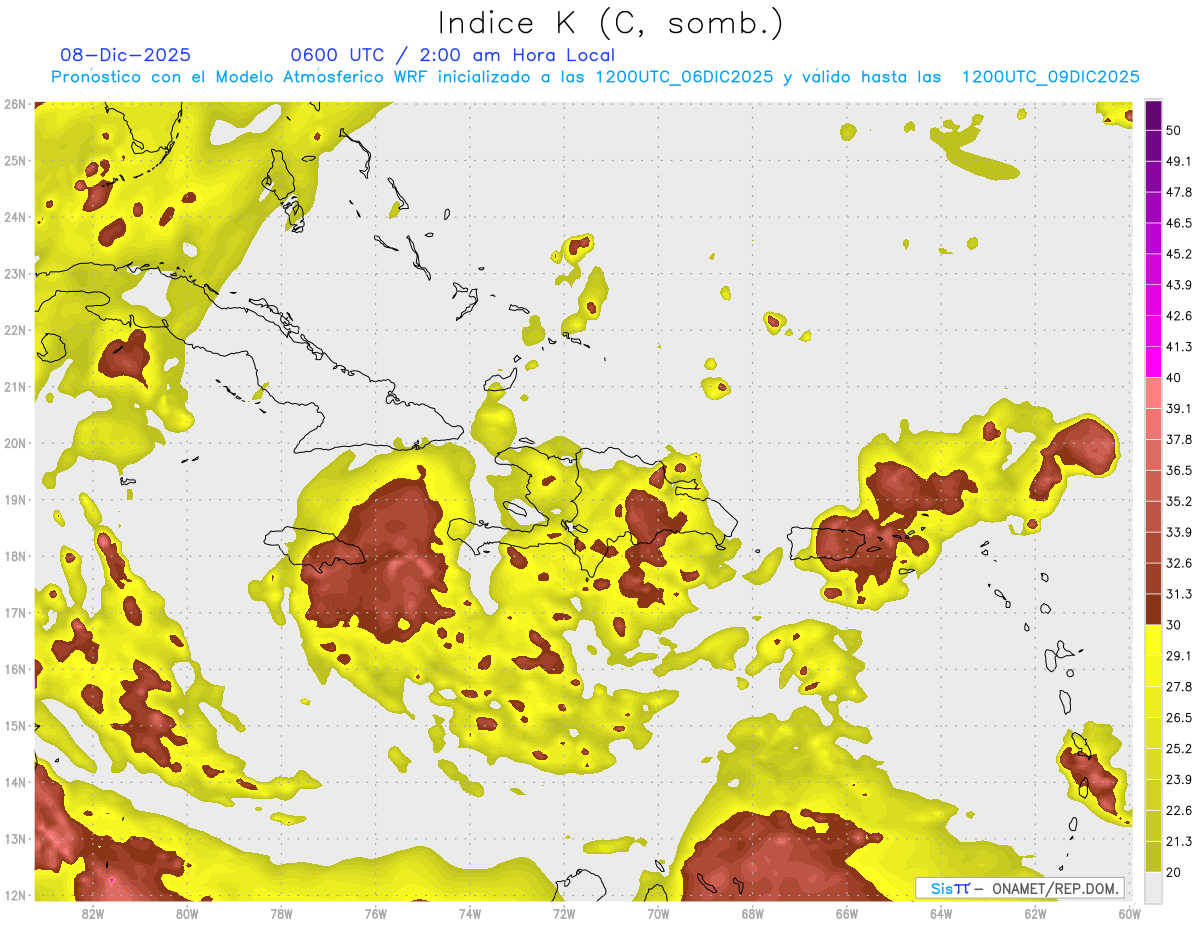Click the bright magenta swatch between 40 and 41.3

[x=1153, y=362]
